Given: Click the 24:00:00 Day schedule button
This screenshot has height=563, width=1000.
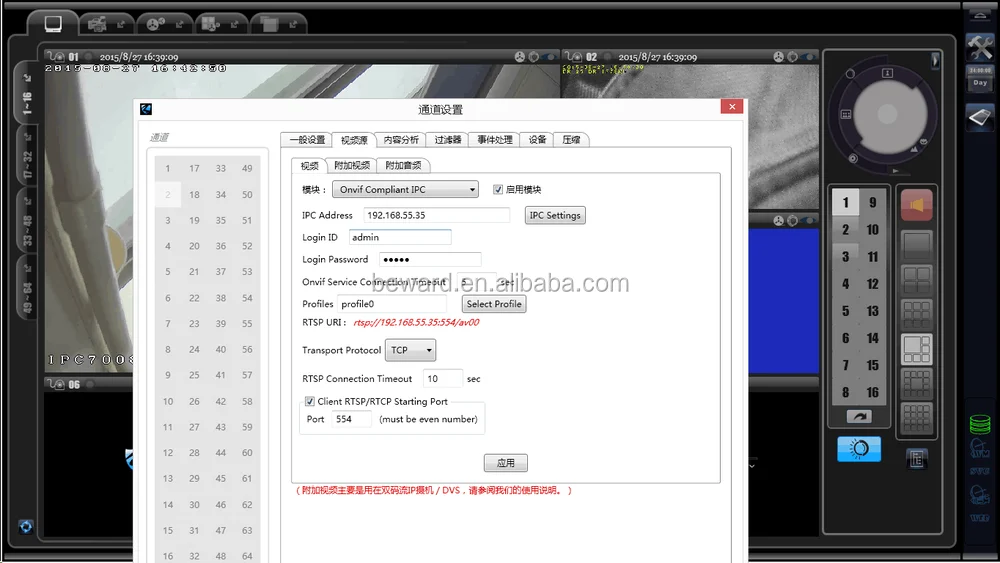Looking at the screenshot, I should point(980,78).
